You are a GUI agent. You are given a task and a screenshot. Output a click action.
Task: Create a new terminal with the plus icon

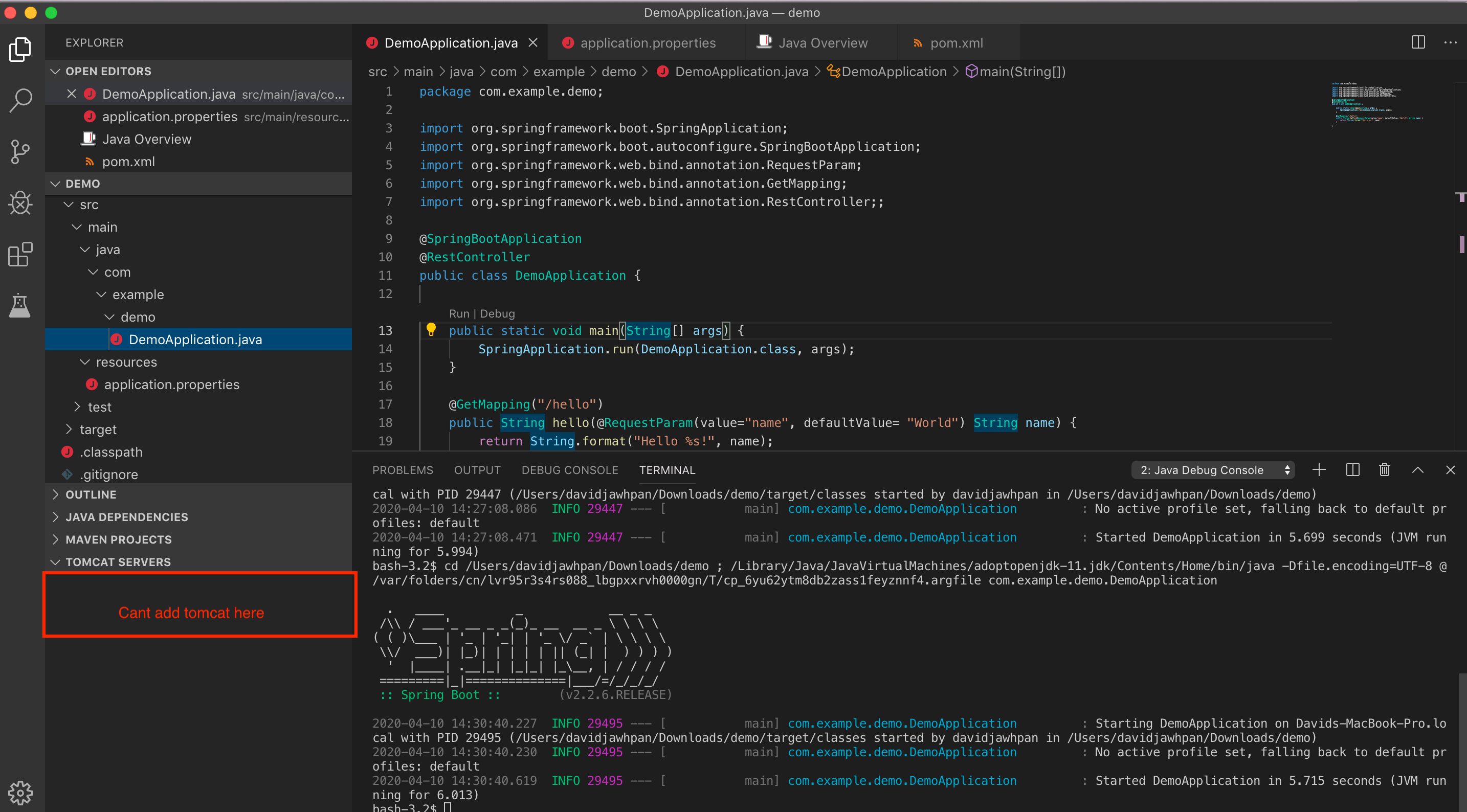tap(1319, 469)
